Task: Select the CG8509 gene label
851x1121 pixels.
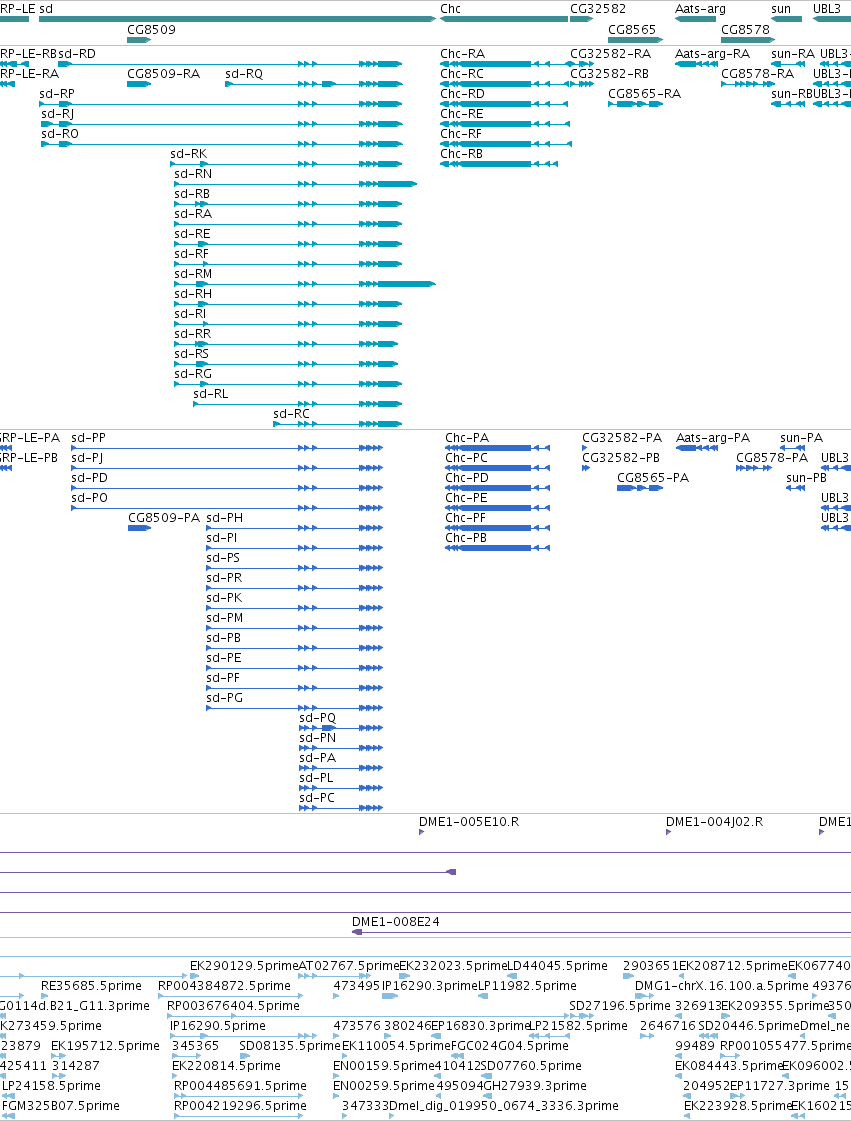Action: pyautogui.click(x=151, y=29)
